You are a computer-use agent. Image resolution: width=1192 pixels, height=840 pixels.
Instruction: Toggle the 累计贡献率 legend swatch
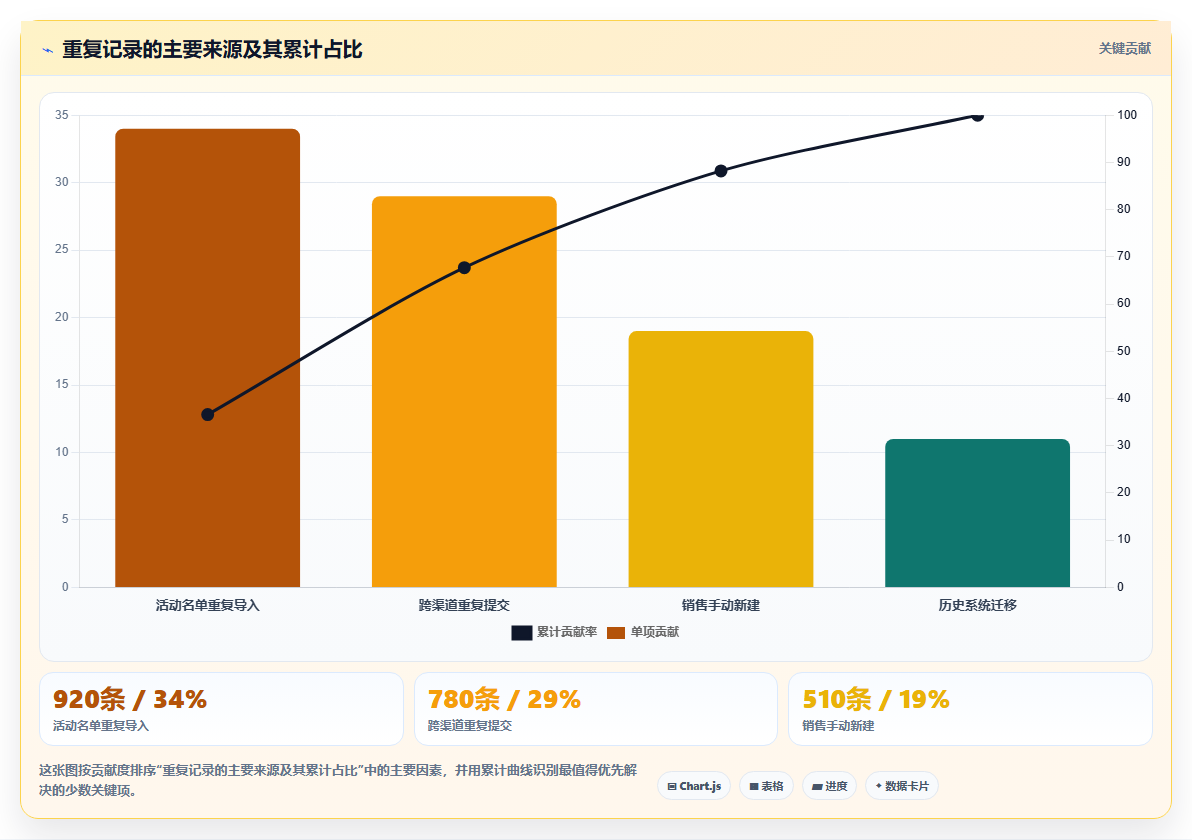click(x=522, y=632)
